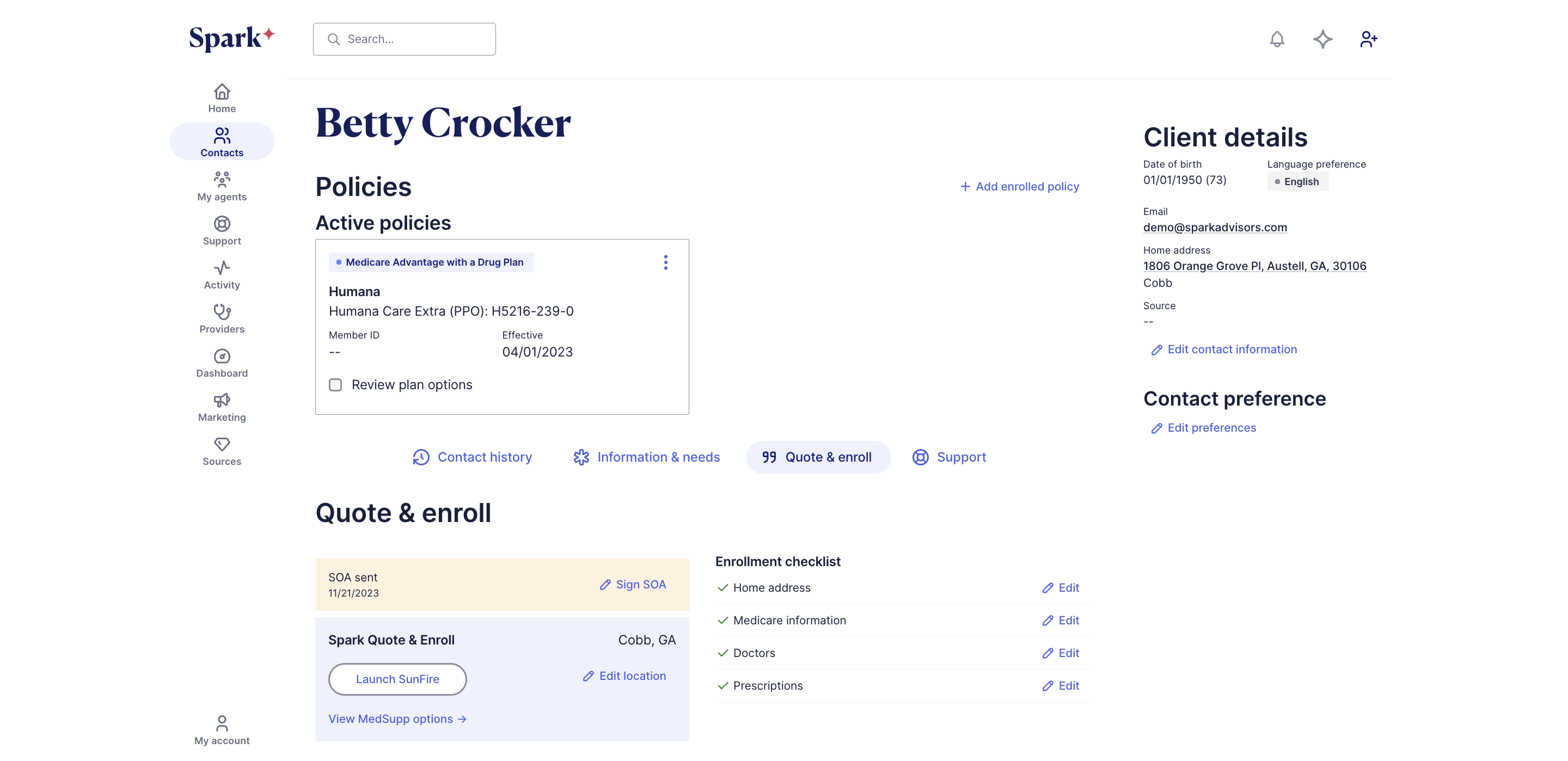Click the sparkle star icon in header

(1322, 40)
